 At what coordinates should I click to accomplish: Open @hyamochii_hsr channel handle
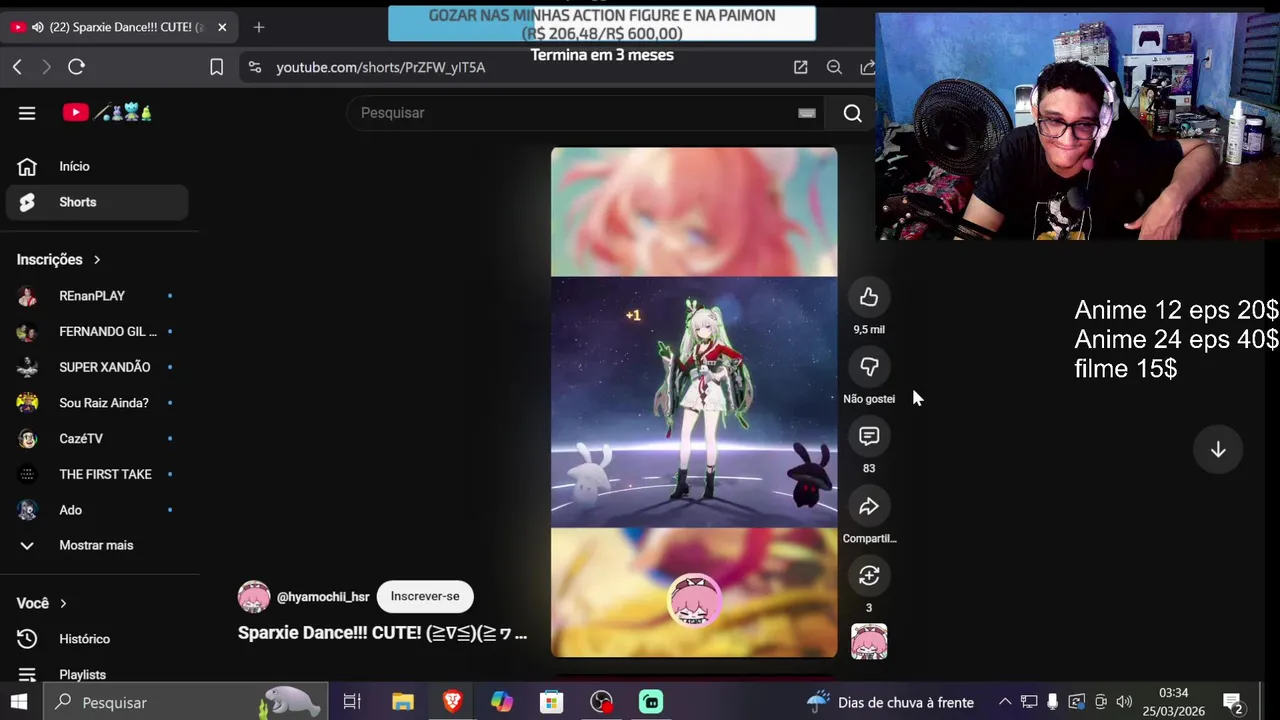pos(323,597)
